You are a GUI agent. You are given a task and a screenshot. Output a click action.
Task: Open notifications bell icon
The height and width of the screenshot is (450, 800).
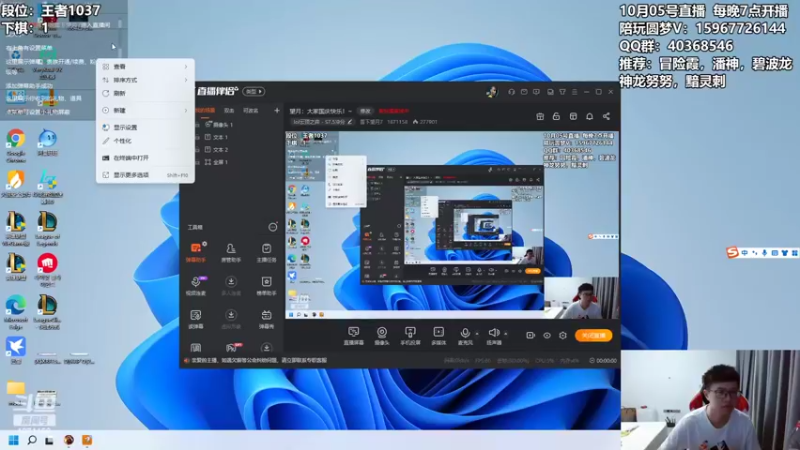[589, 116]
